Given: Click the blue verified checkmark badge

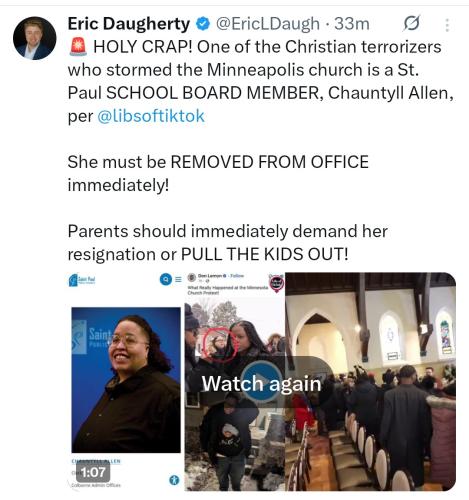Looking at the screenshot, I should 203,24.
